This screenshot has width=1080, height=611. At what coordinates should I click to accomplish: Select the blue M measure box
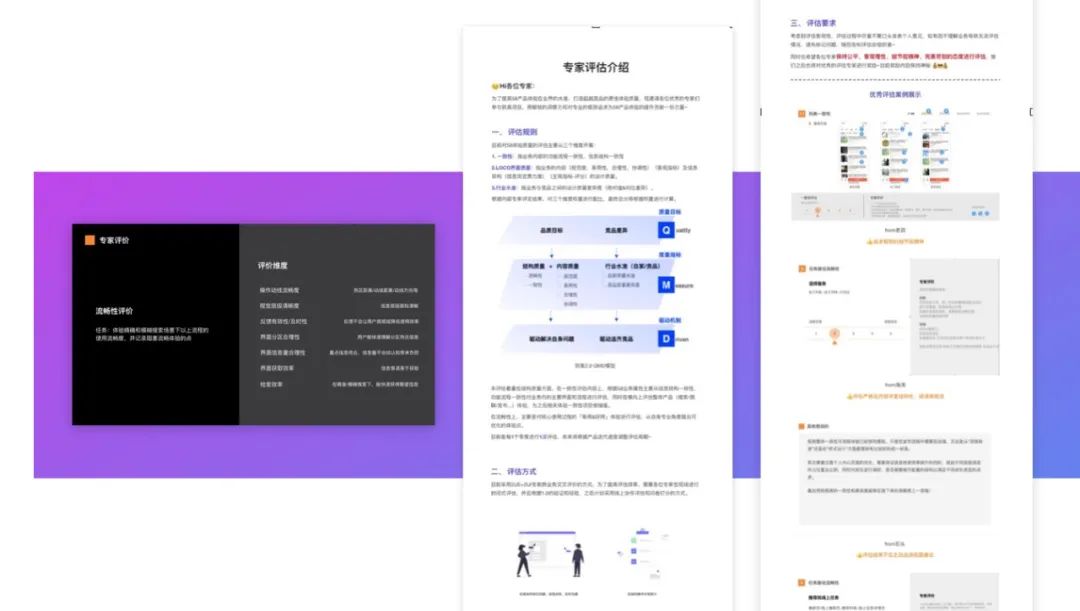tap(666, 284)
